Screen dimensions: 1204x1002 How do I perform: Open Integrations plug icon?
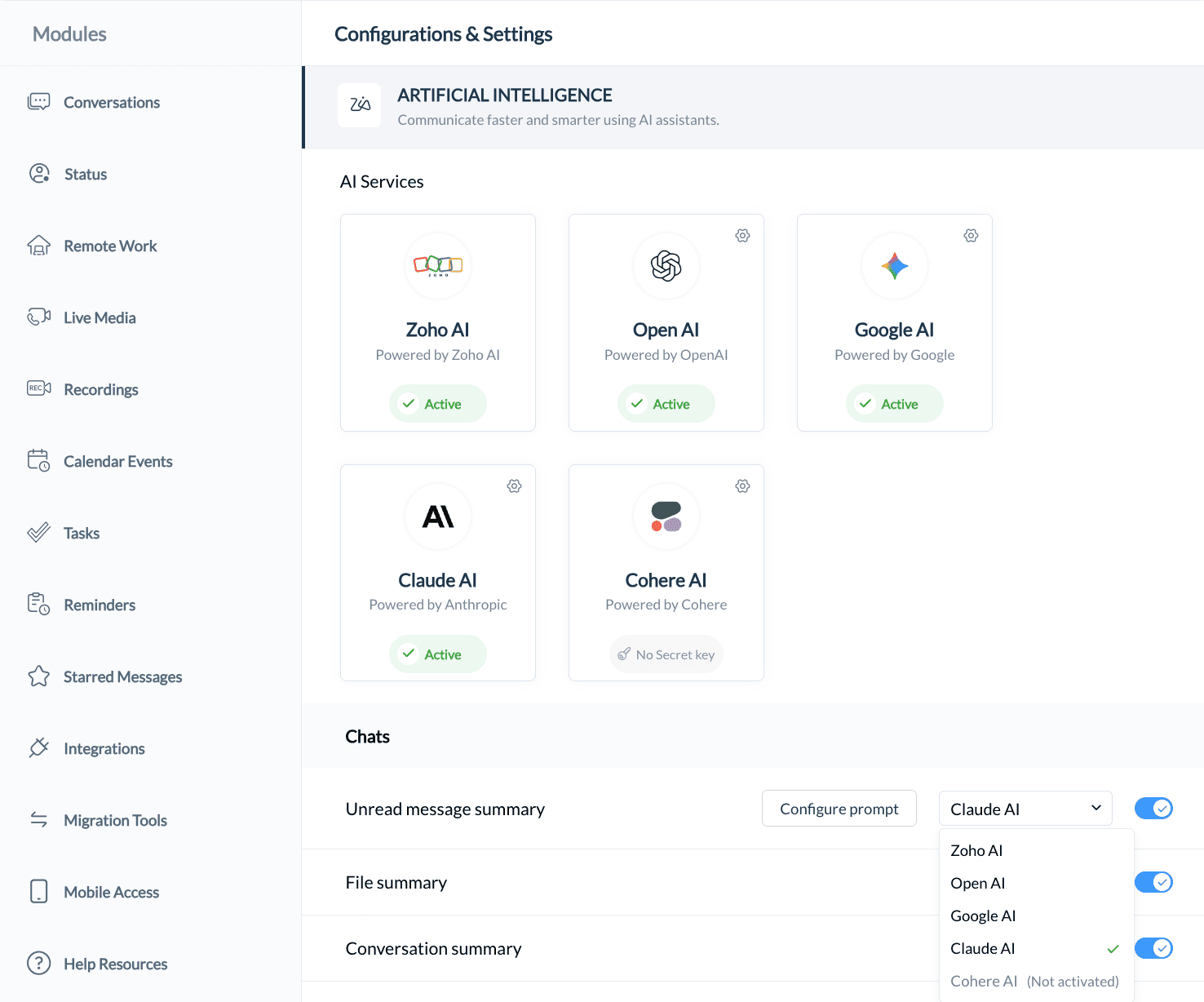click(x=39, y=748)
